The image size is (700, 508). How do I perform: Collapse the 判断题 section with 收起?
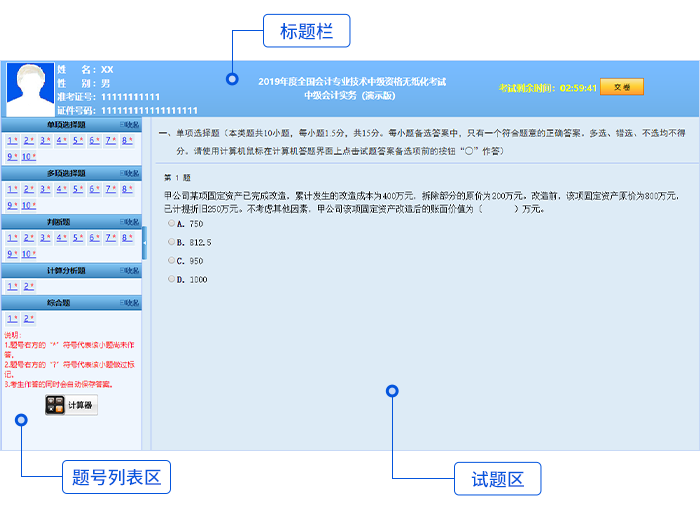(x=130, y=221)
